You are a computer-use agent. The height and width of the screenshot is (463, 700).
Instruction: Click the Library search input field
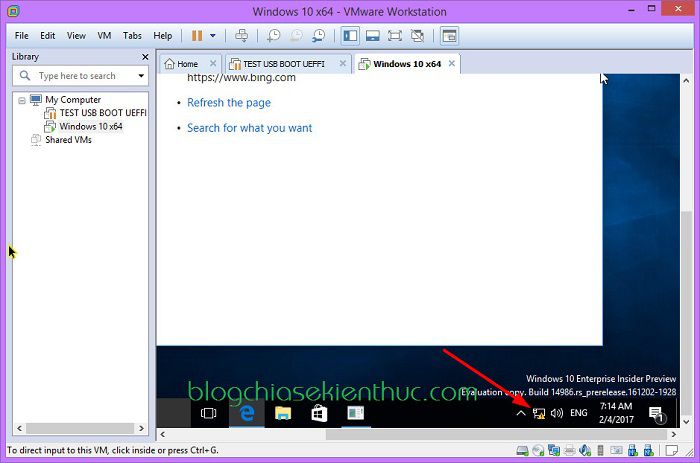pyautogui.click(x=80, y=76)
